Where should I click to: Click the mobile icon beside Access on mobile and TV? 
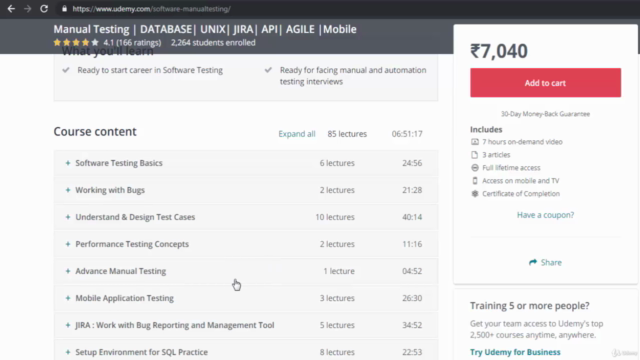pos(475,180)
